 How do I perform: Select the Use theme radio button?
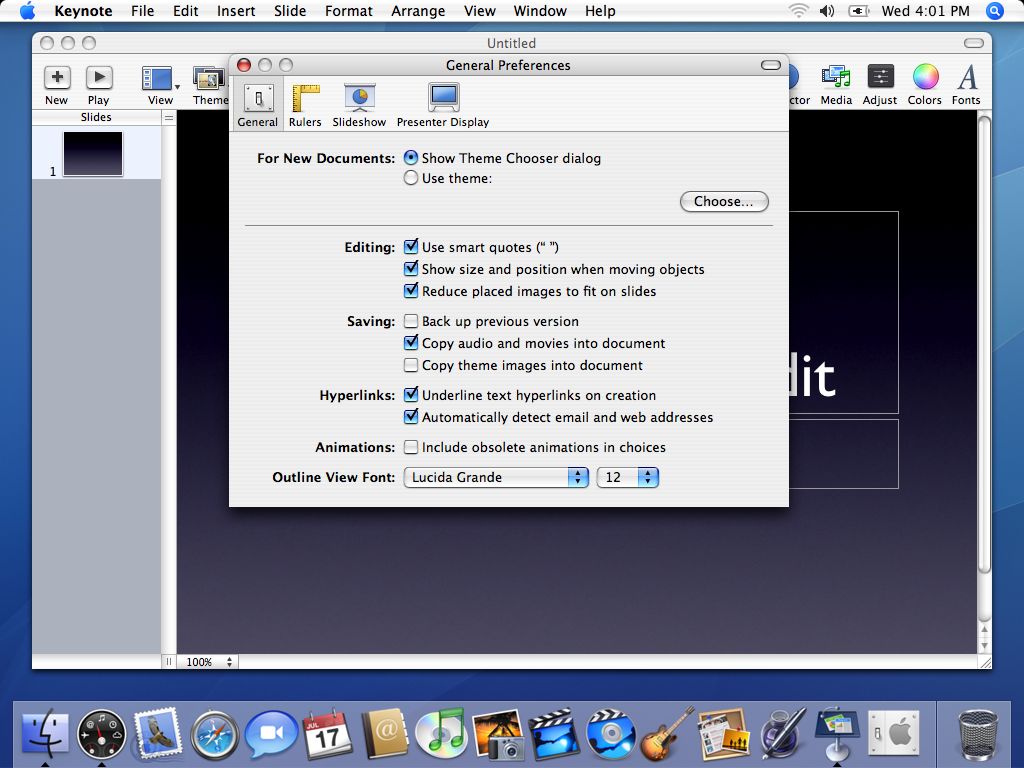coord(410,178)
